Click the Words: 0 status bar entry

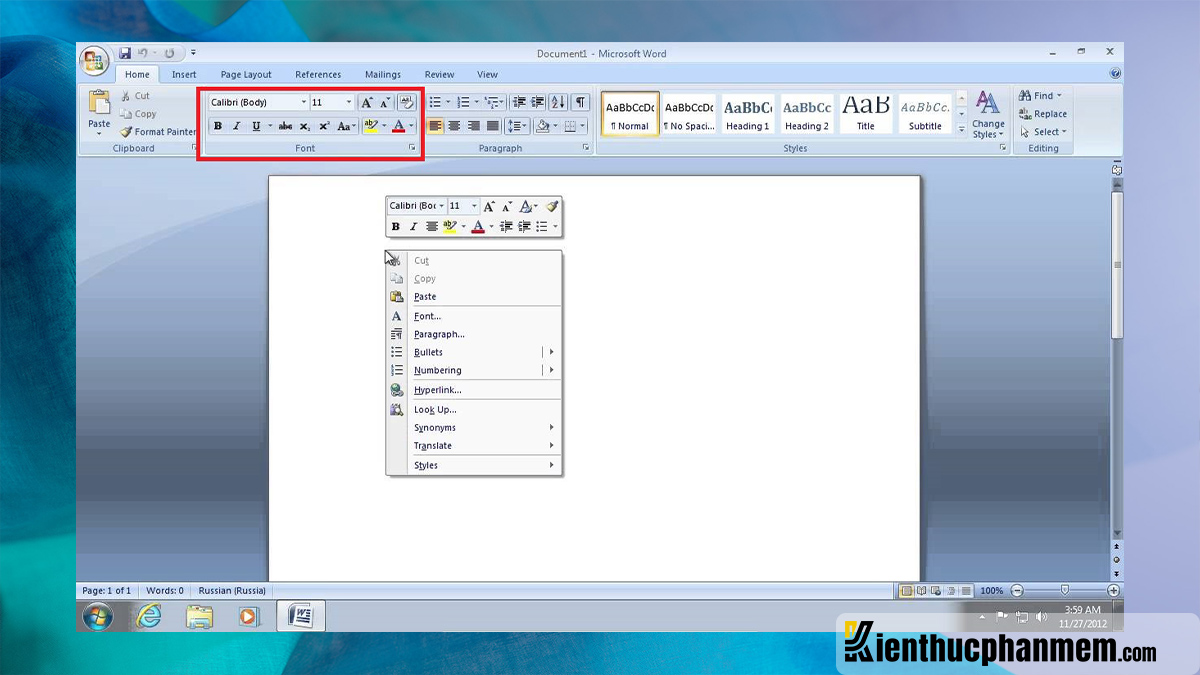coord(164,591)
